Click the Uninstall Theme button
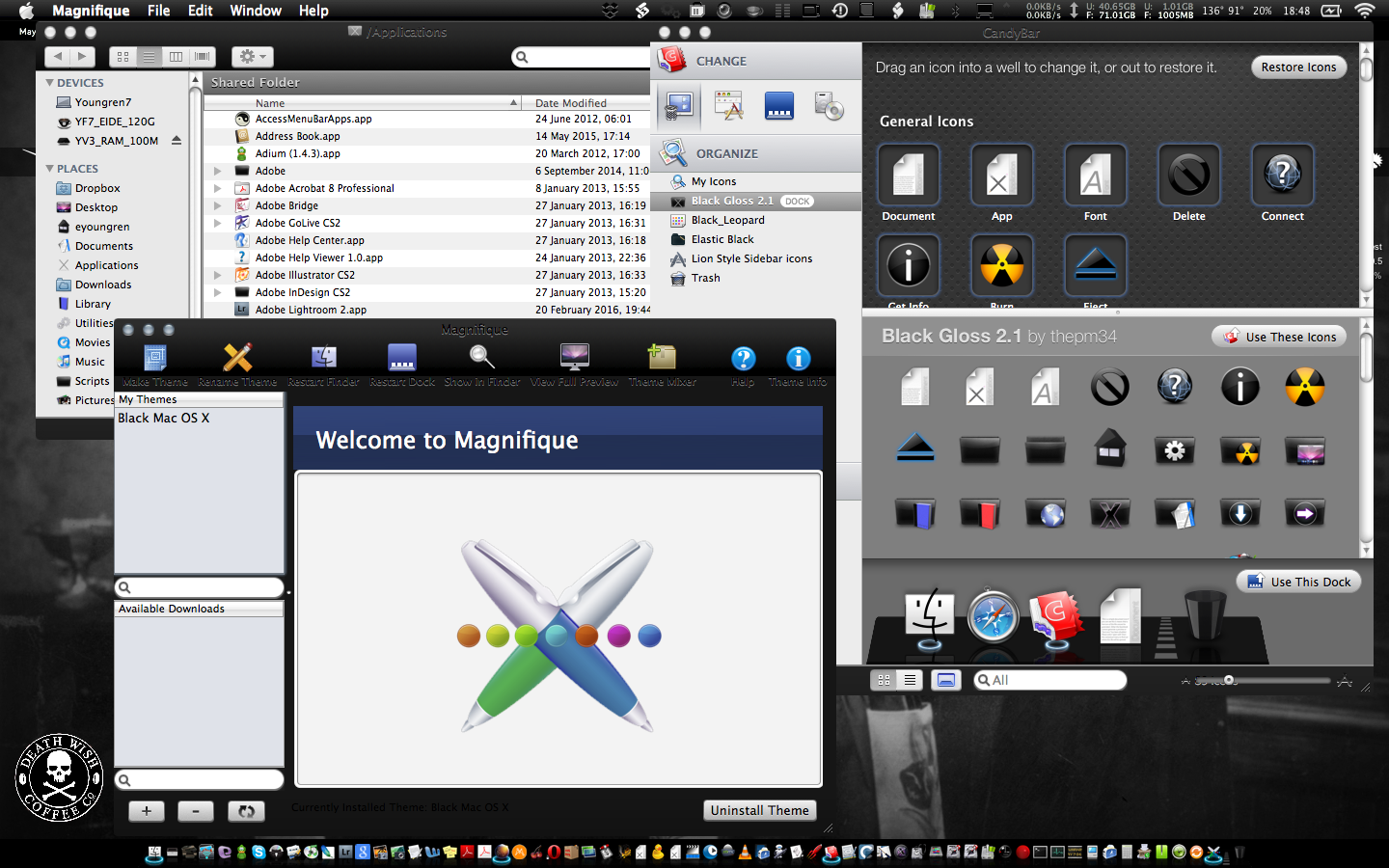1389x868 pixels. [760, 810]
